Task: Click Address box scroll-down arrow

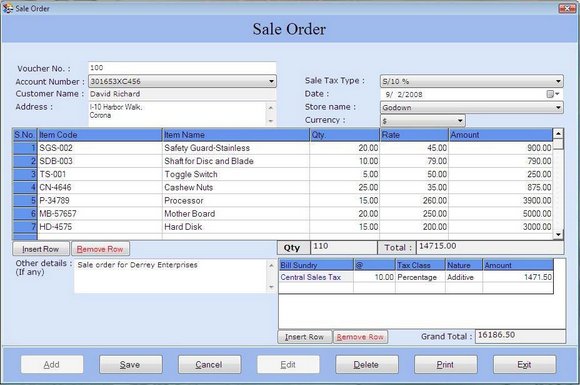Action: (x=270, y=121)
